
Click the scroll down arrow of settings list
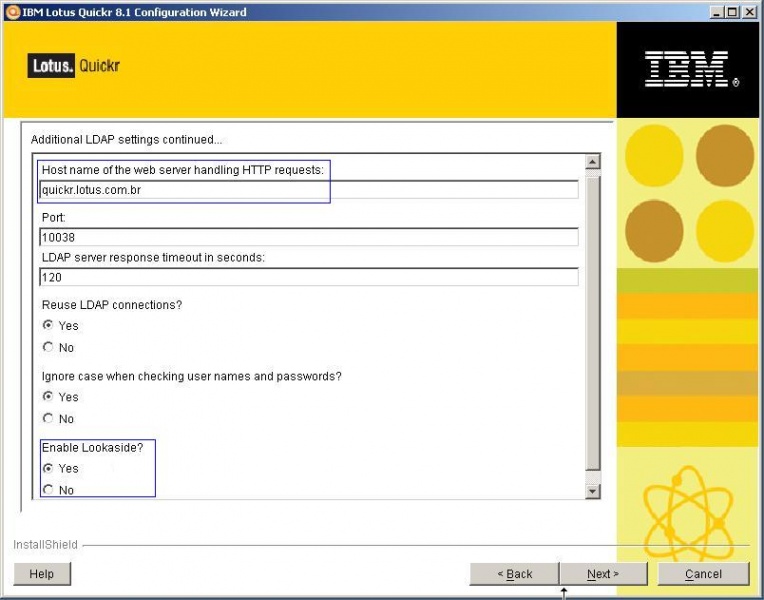592,491
